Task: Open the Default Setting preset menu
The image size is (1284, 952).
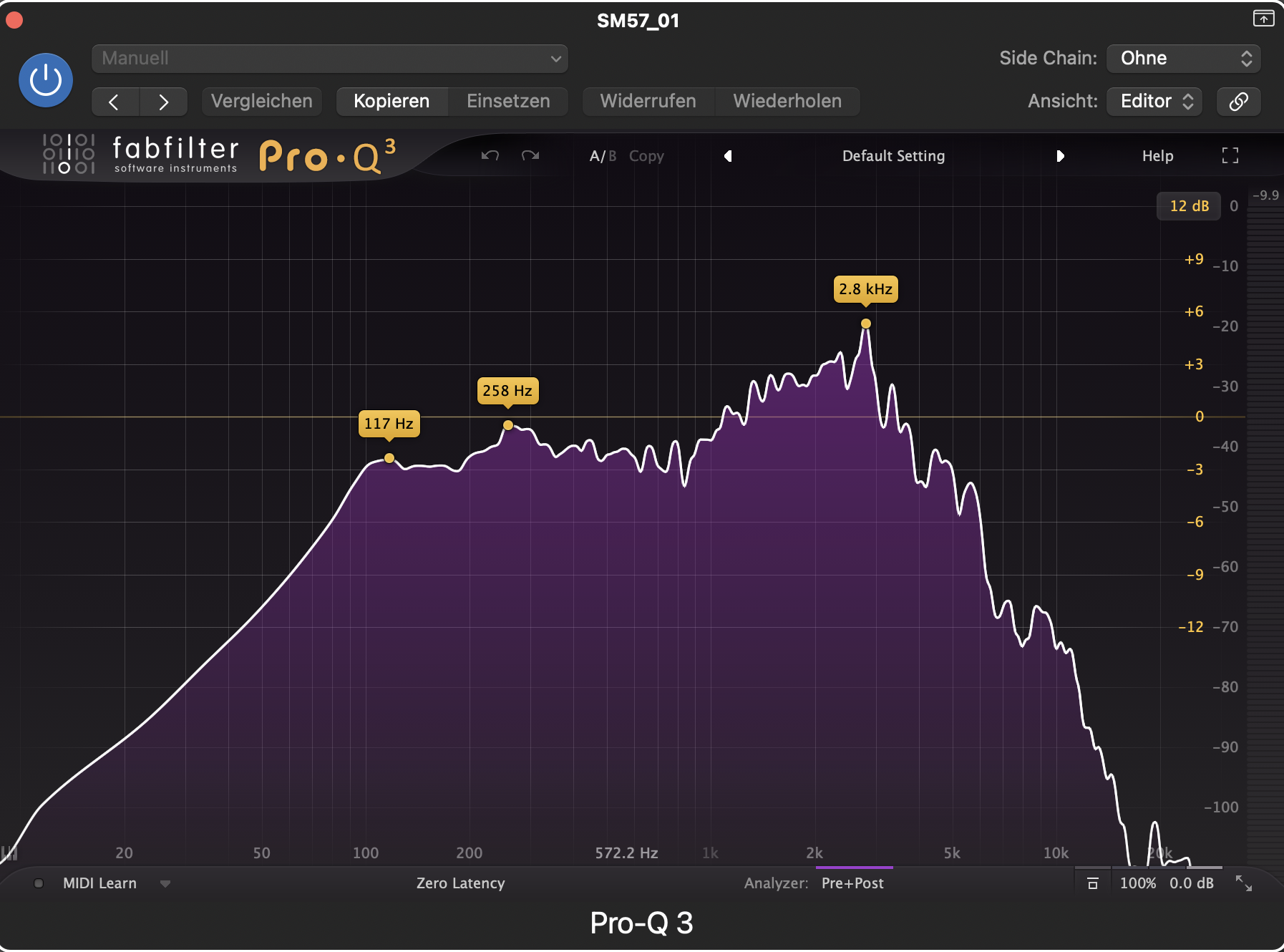Action: click(x=893, y=156)
